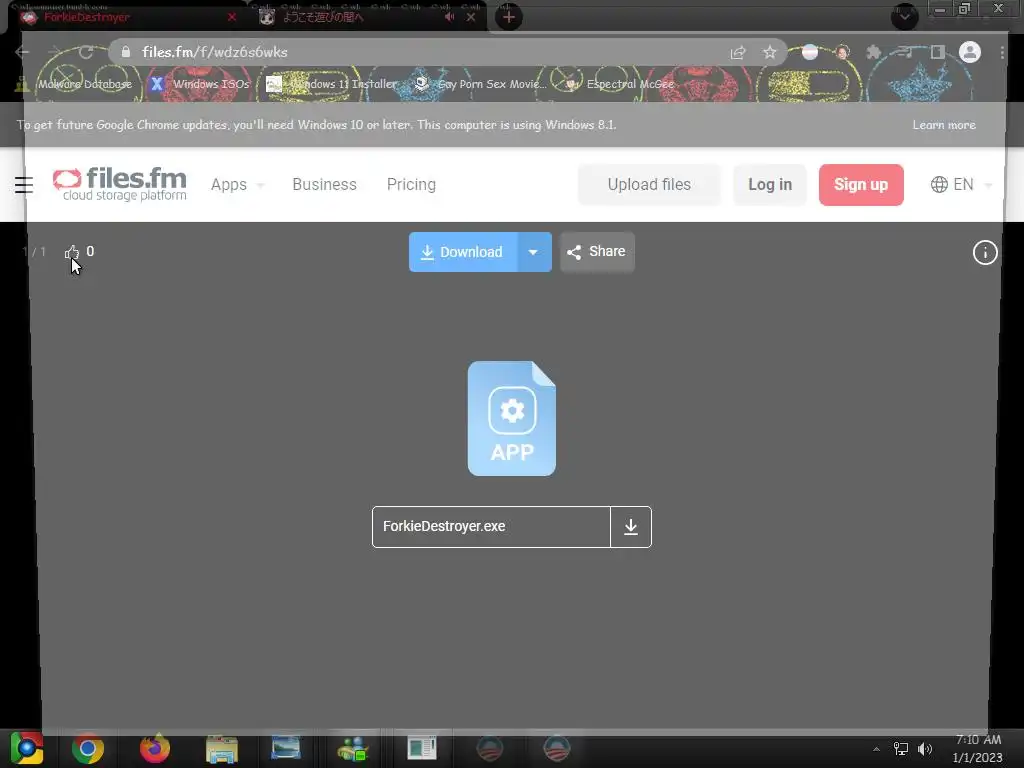Open Chrome from the taskbar
The height and width of the screenshot is (768, 1024).
(88, 749)
